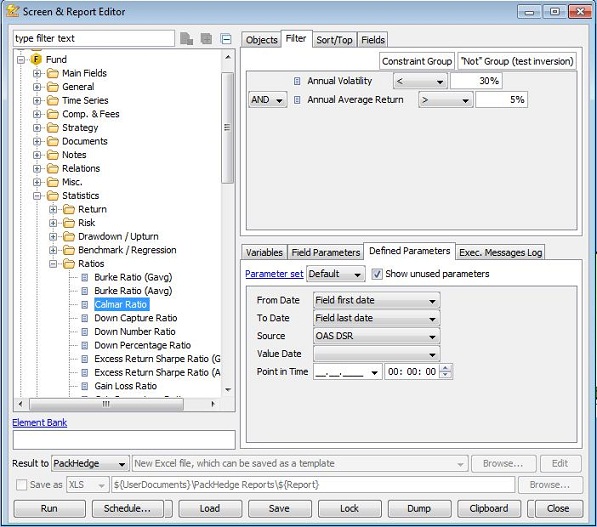The width and height of the screenshot is (597, 527).
Task: Open the Source OAS DSR dropdown
Action: 377,336
